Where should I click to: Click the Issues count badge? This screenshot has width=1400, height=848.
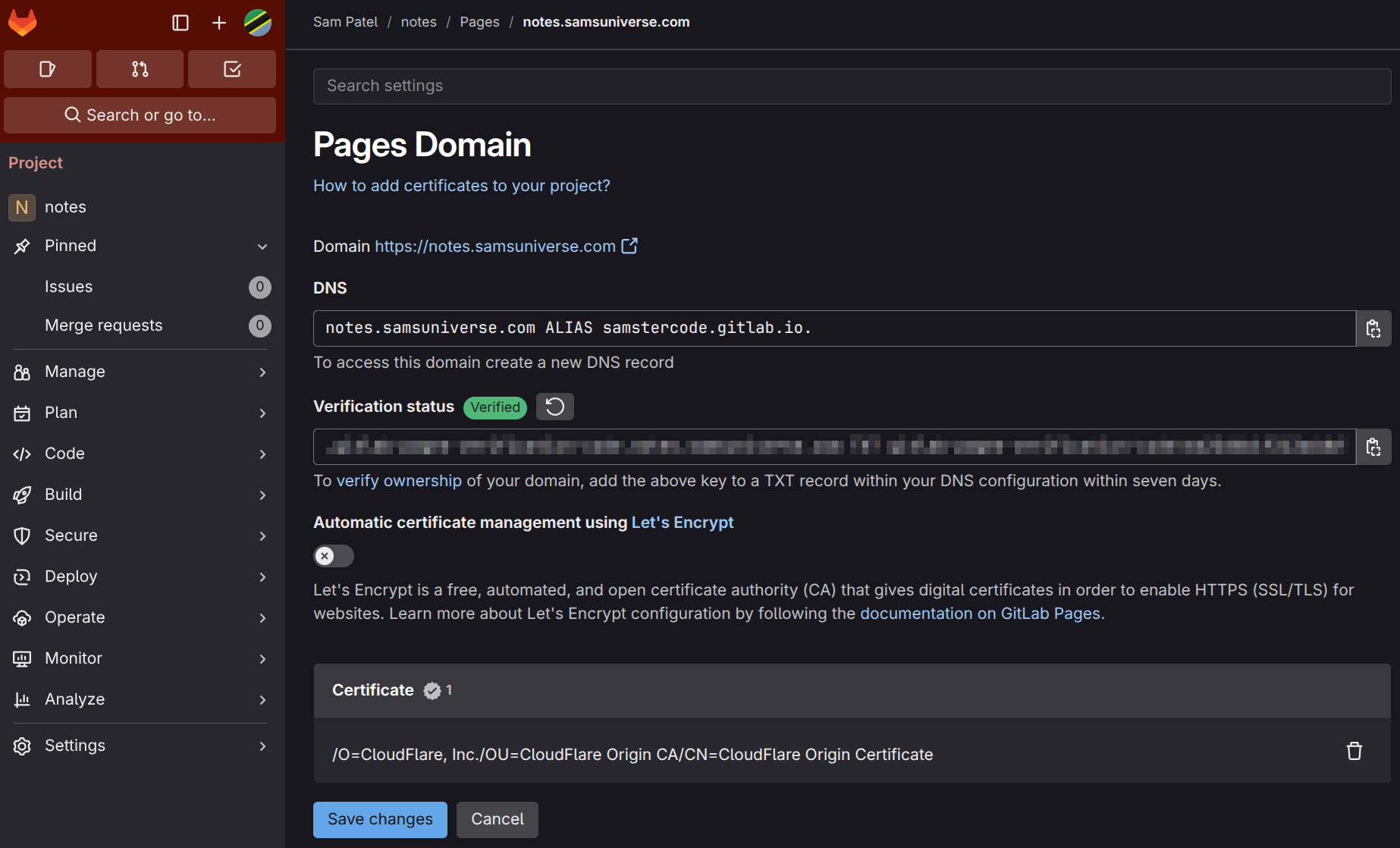[x=260, y=287]
